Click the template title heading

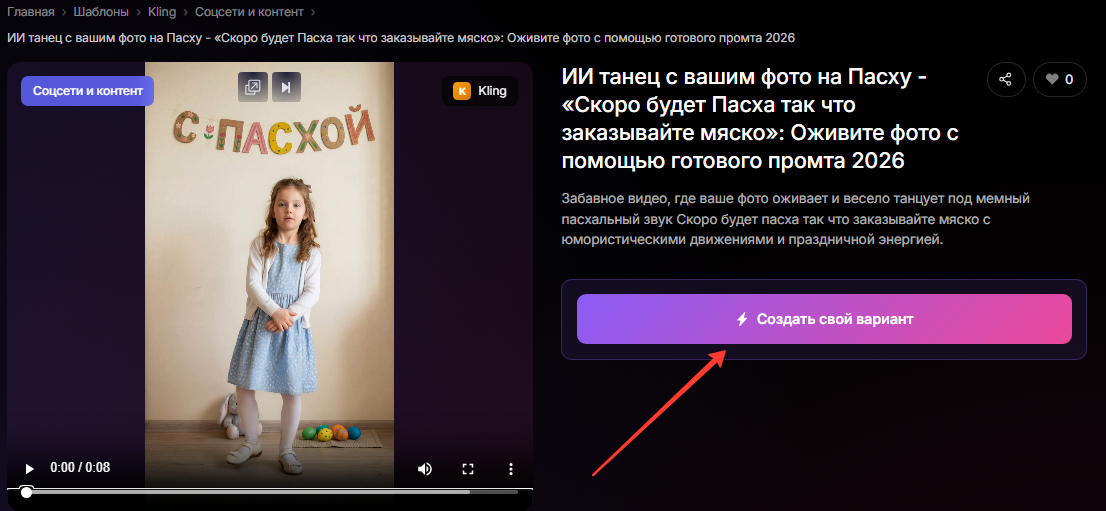coord(761,119)
